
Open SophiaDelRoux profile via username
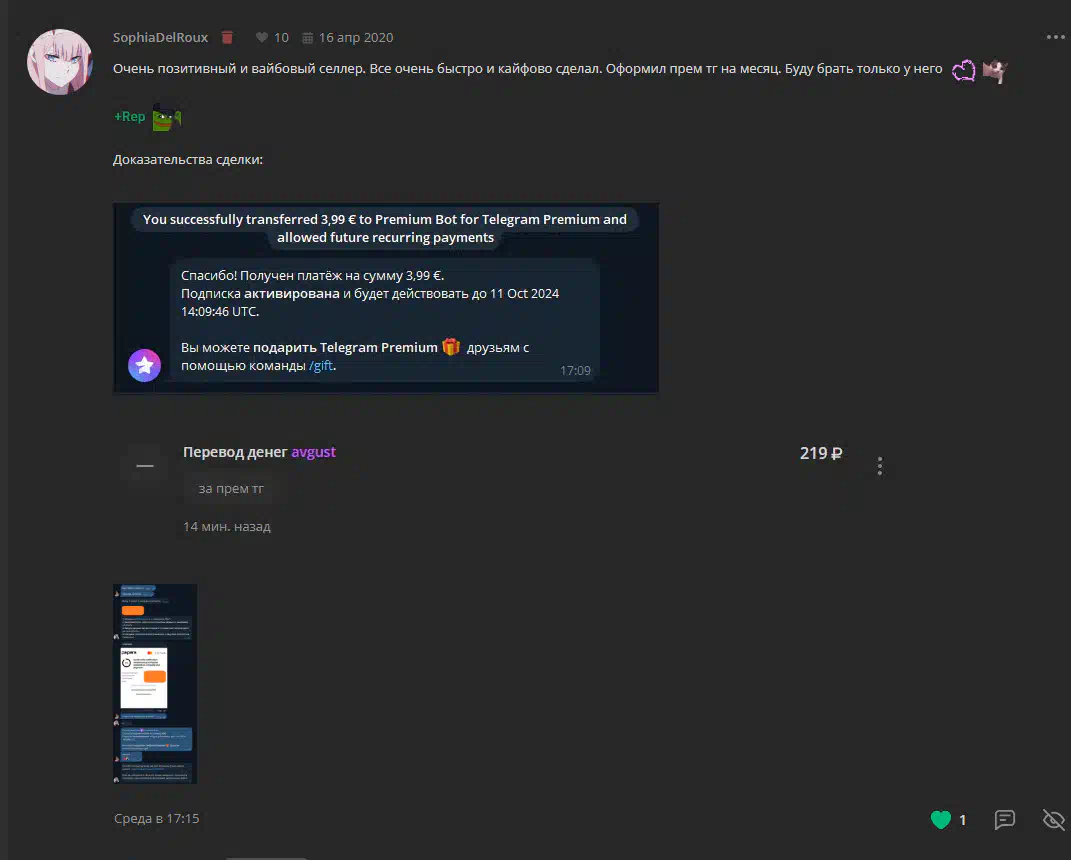[161, 37]
